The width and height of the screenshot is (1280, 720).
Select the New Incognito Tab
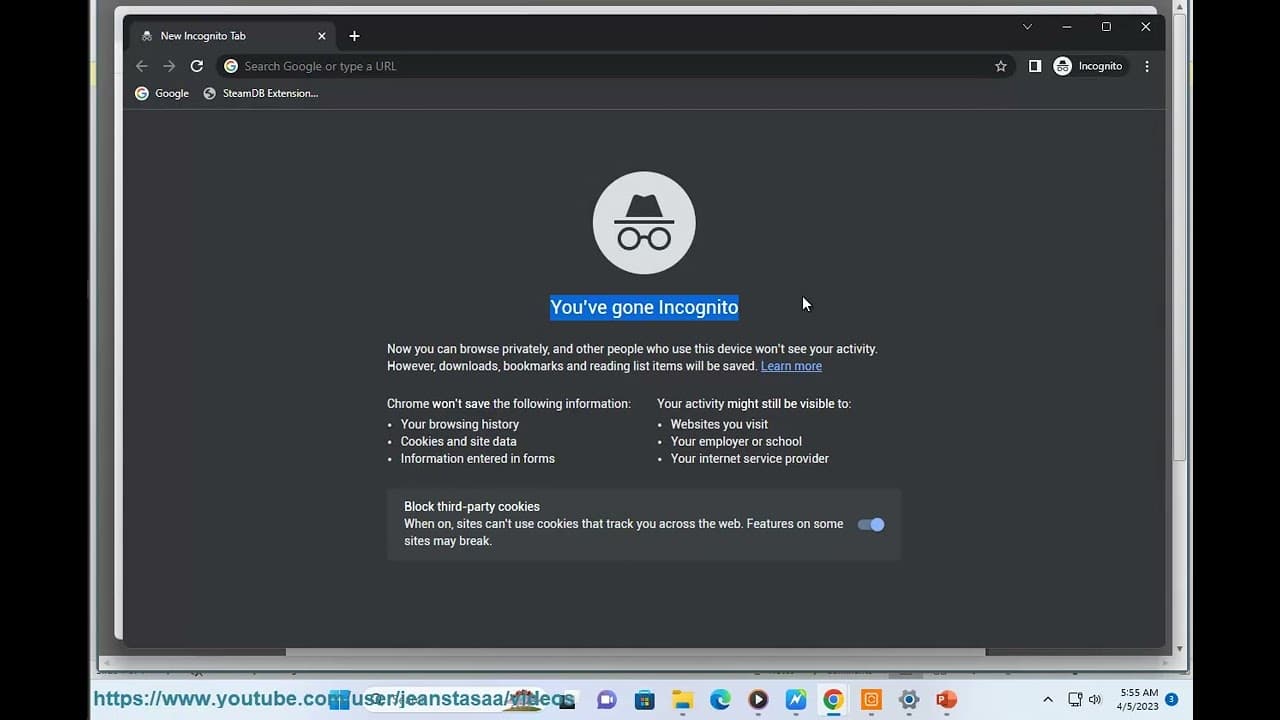(232, 36)
